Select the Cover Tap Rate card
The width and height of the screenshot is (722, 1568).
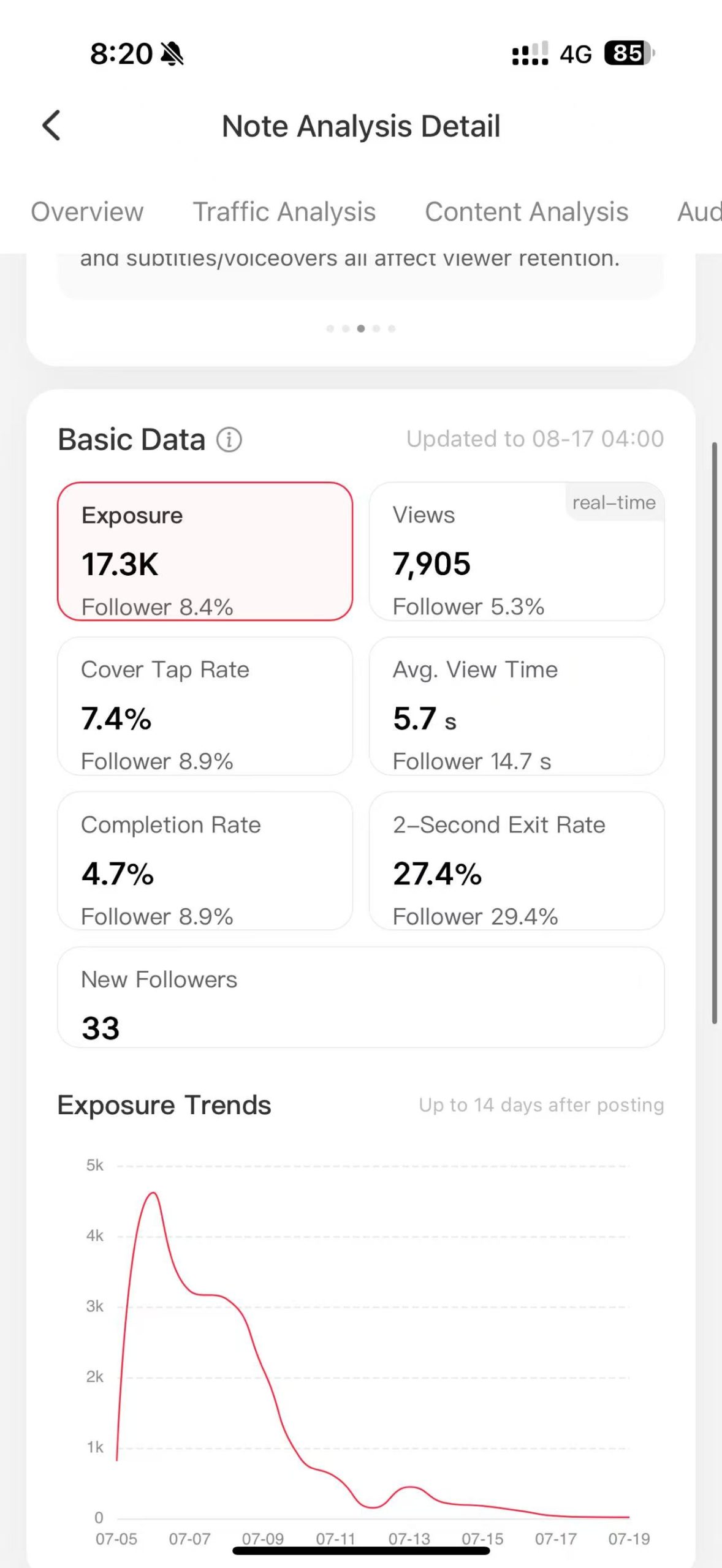point(205,706)
